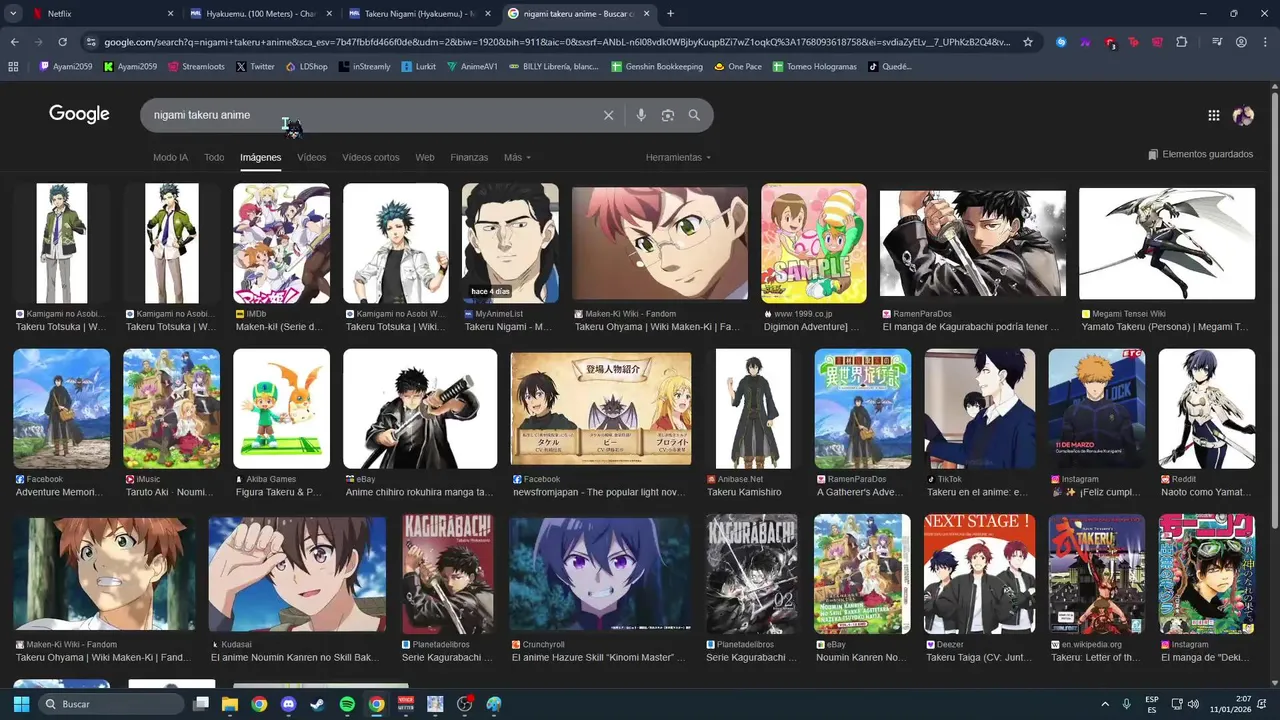Click the page vertical scrollbar
This screenshot has height=720, width=1280.
click(x=1274, y=385)
